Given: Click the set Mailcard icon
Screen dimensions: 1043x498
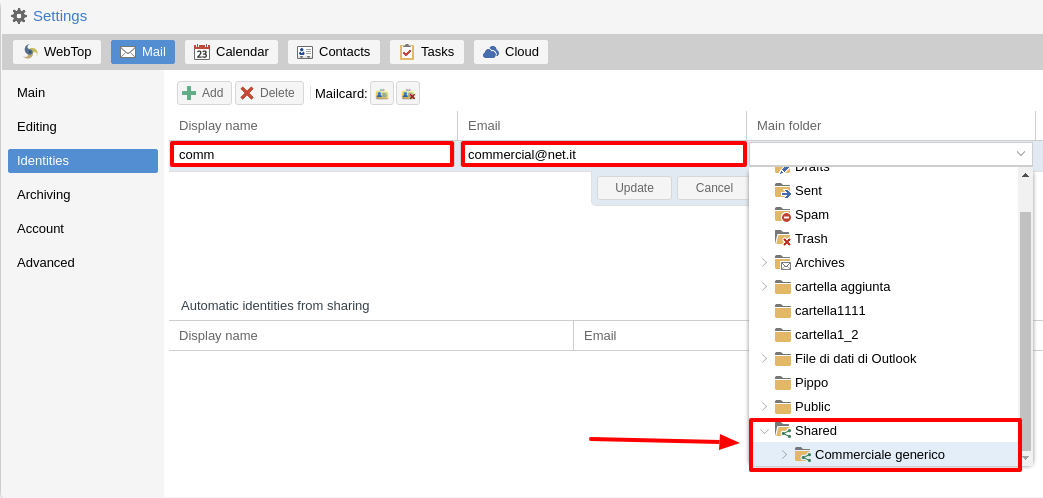Looking at the screenshot, I should click(382, 94).
